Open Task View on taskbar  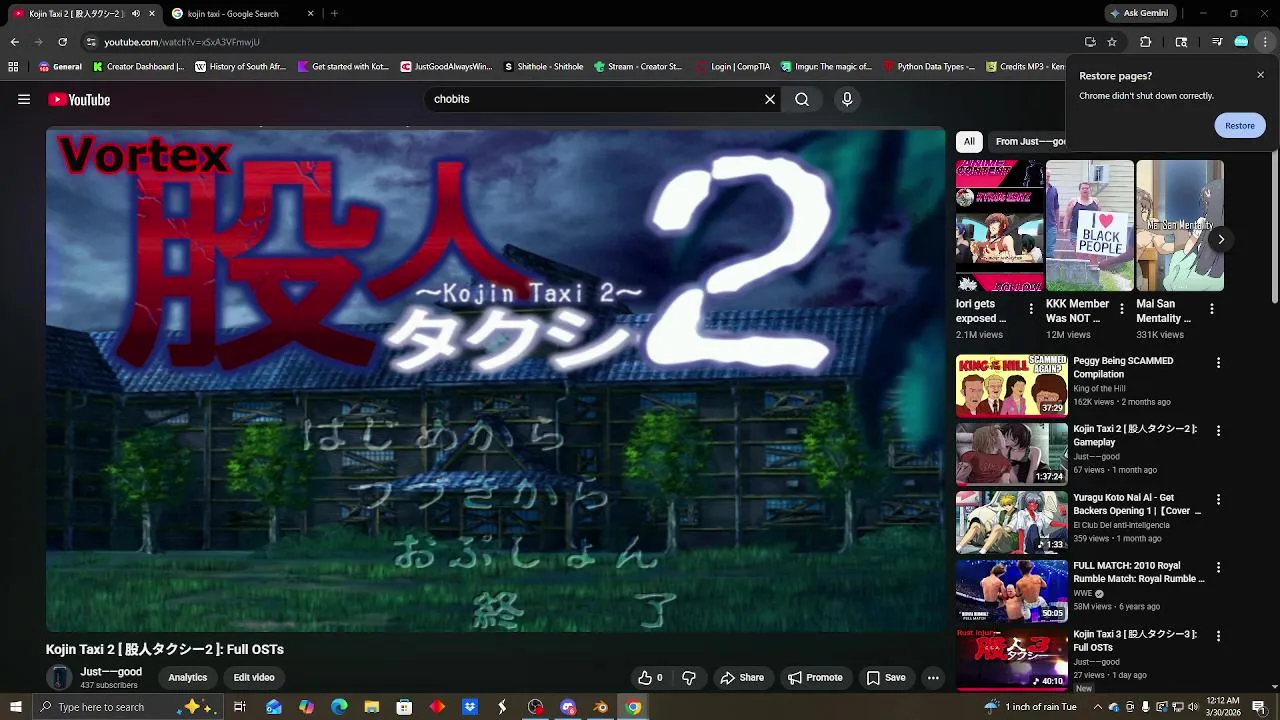[x=240, y=707]
